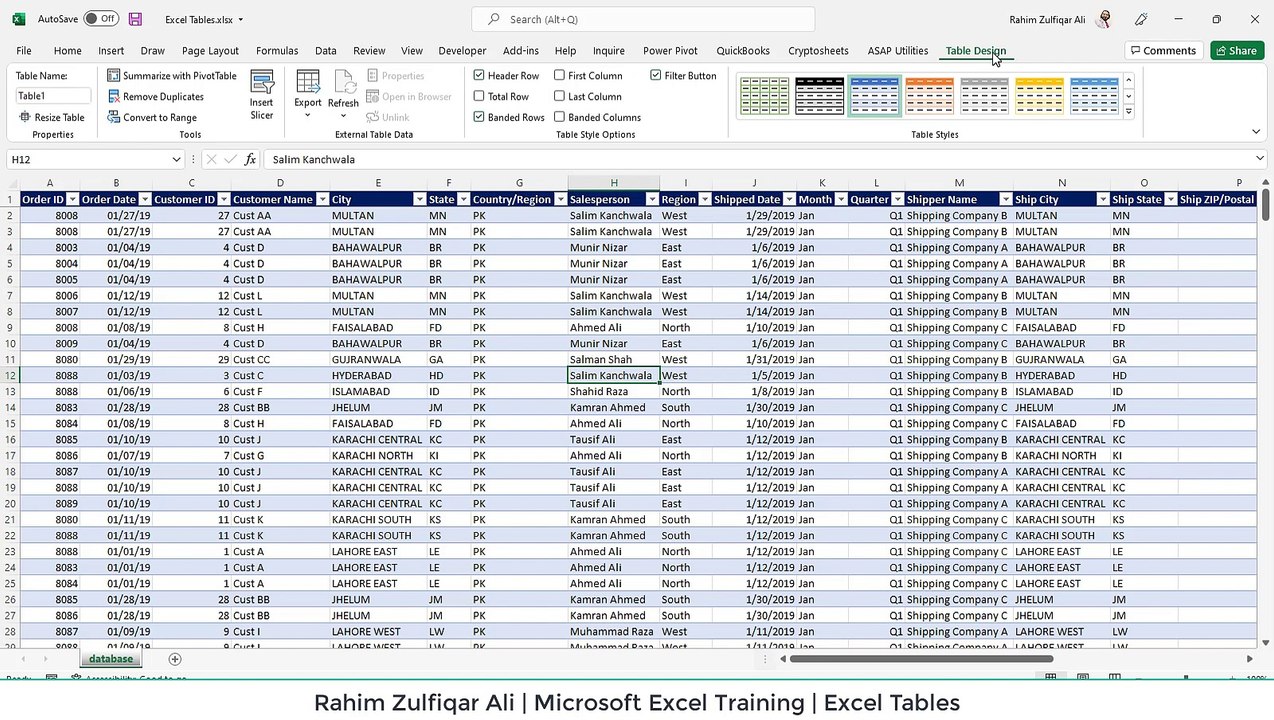Open Order ID filter dropdown

(x=72, y=200)
